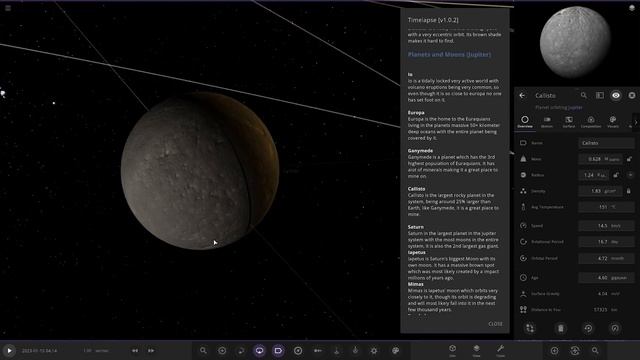Switch to the Overview tab

click(x=525, y=122)
